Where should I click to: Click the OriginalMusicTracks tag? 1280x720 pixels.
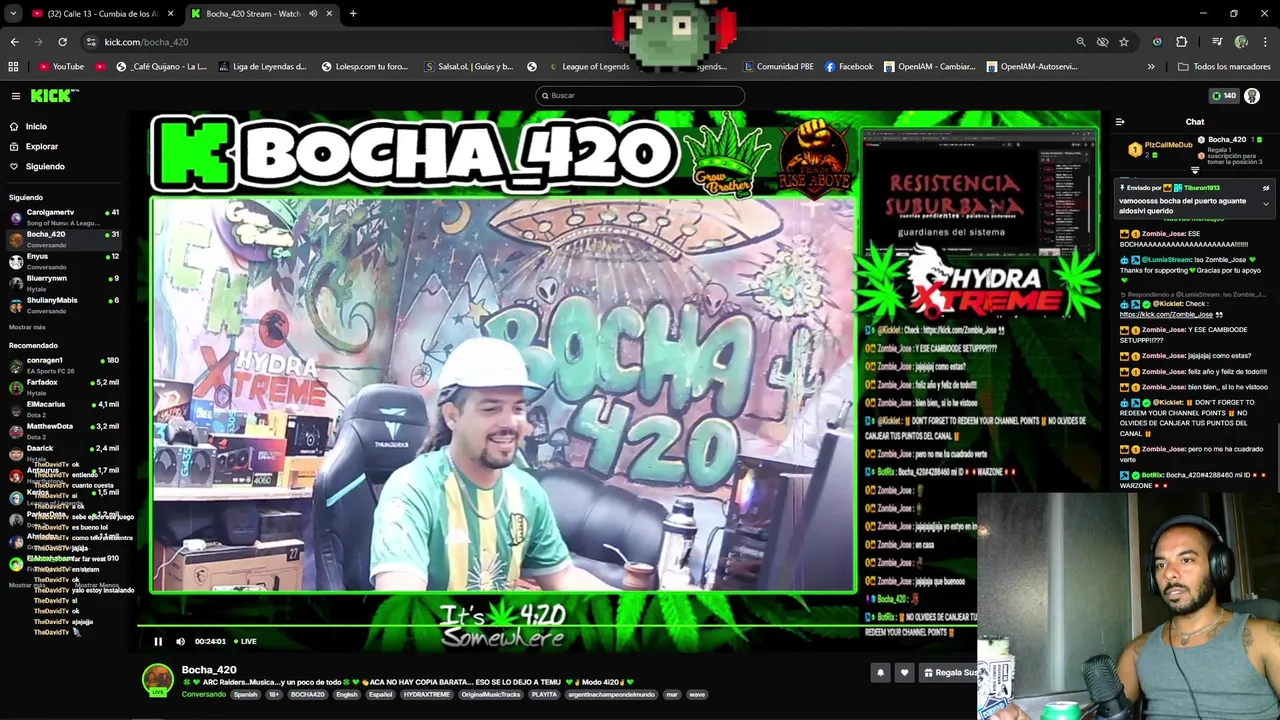pos(492,694)
